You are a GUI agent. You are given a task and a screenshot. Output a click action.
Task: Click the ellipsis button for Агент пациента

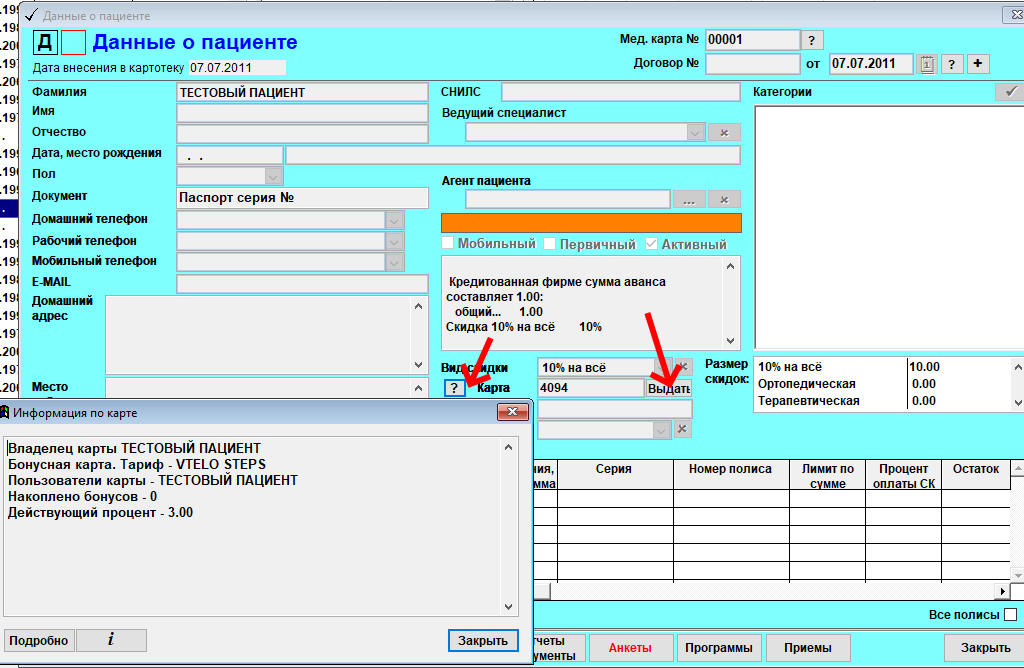coord(688,199)
